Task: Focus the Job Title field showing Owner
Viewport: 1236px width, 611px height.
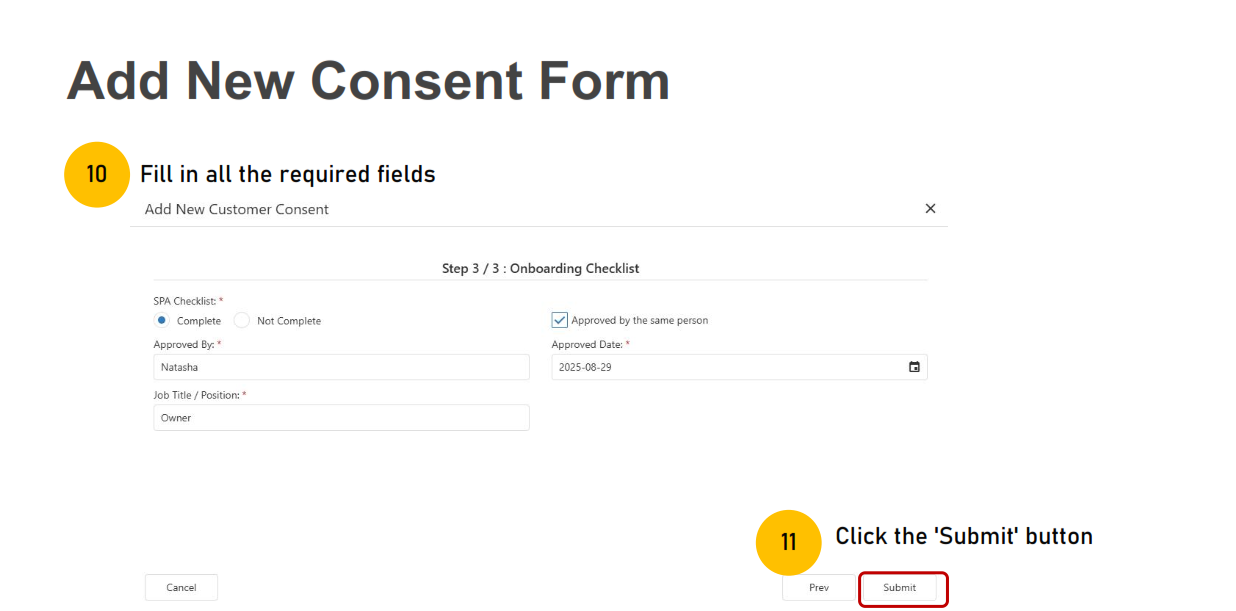Action: 341,418
